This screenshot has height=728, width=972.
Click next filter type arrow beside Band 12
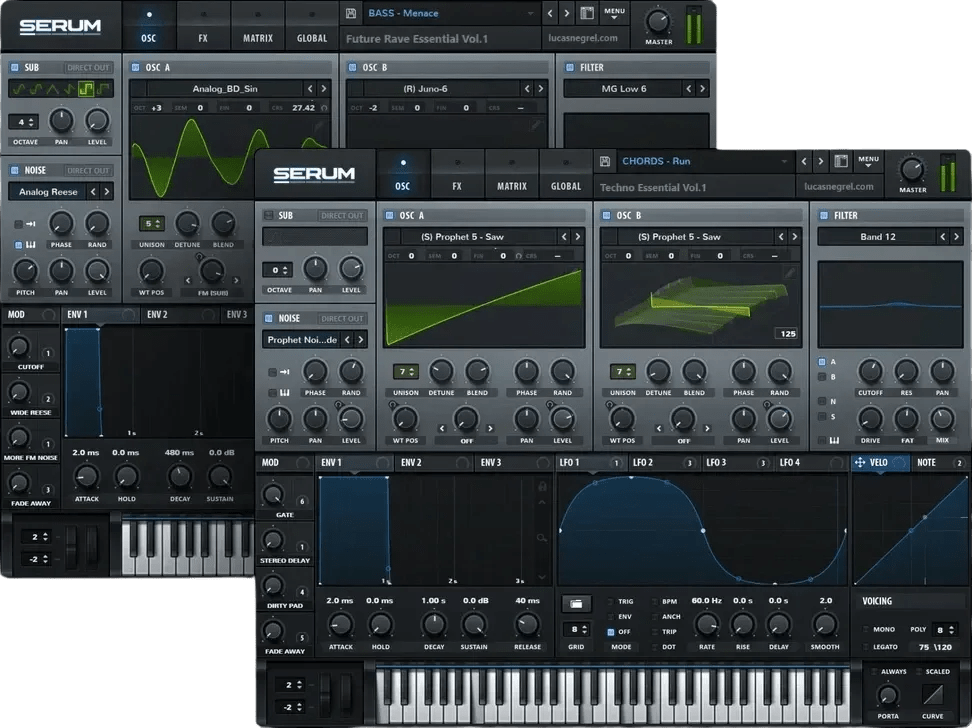(958, 237)
